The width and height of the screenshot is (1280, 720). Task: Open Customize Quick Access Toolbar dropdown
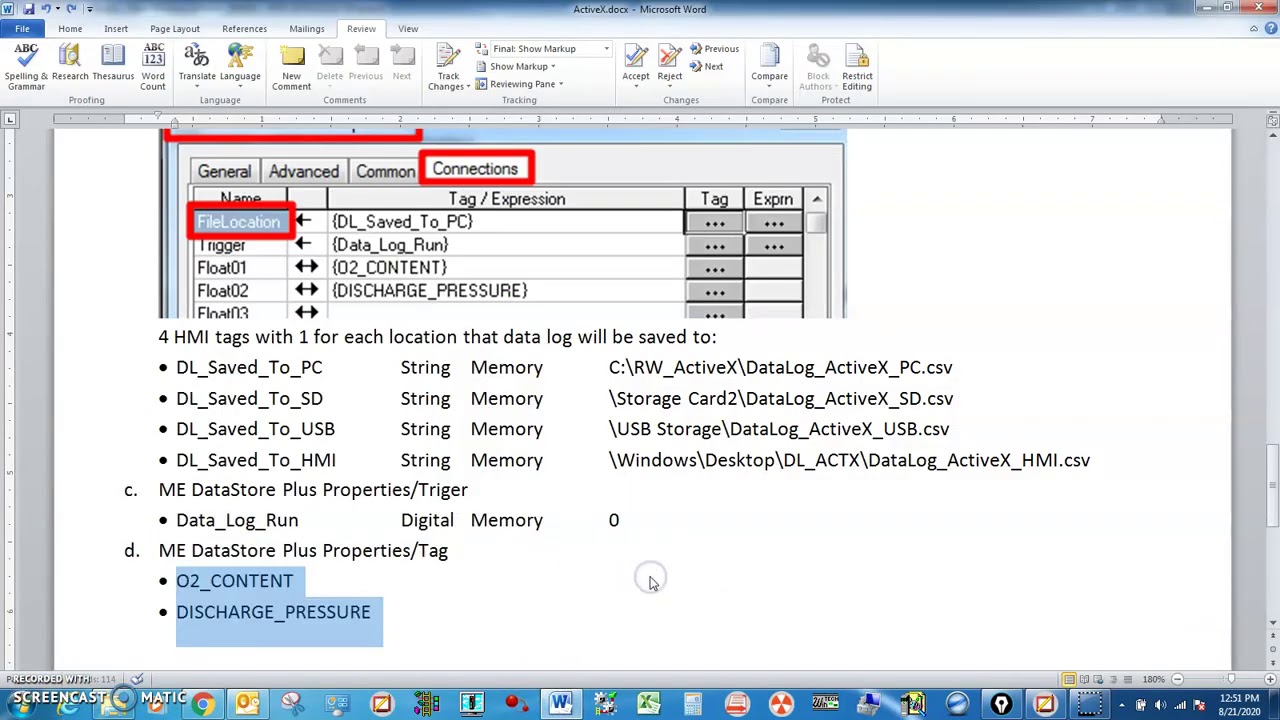(x=89, y=9)
